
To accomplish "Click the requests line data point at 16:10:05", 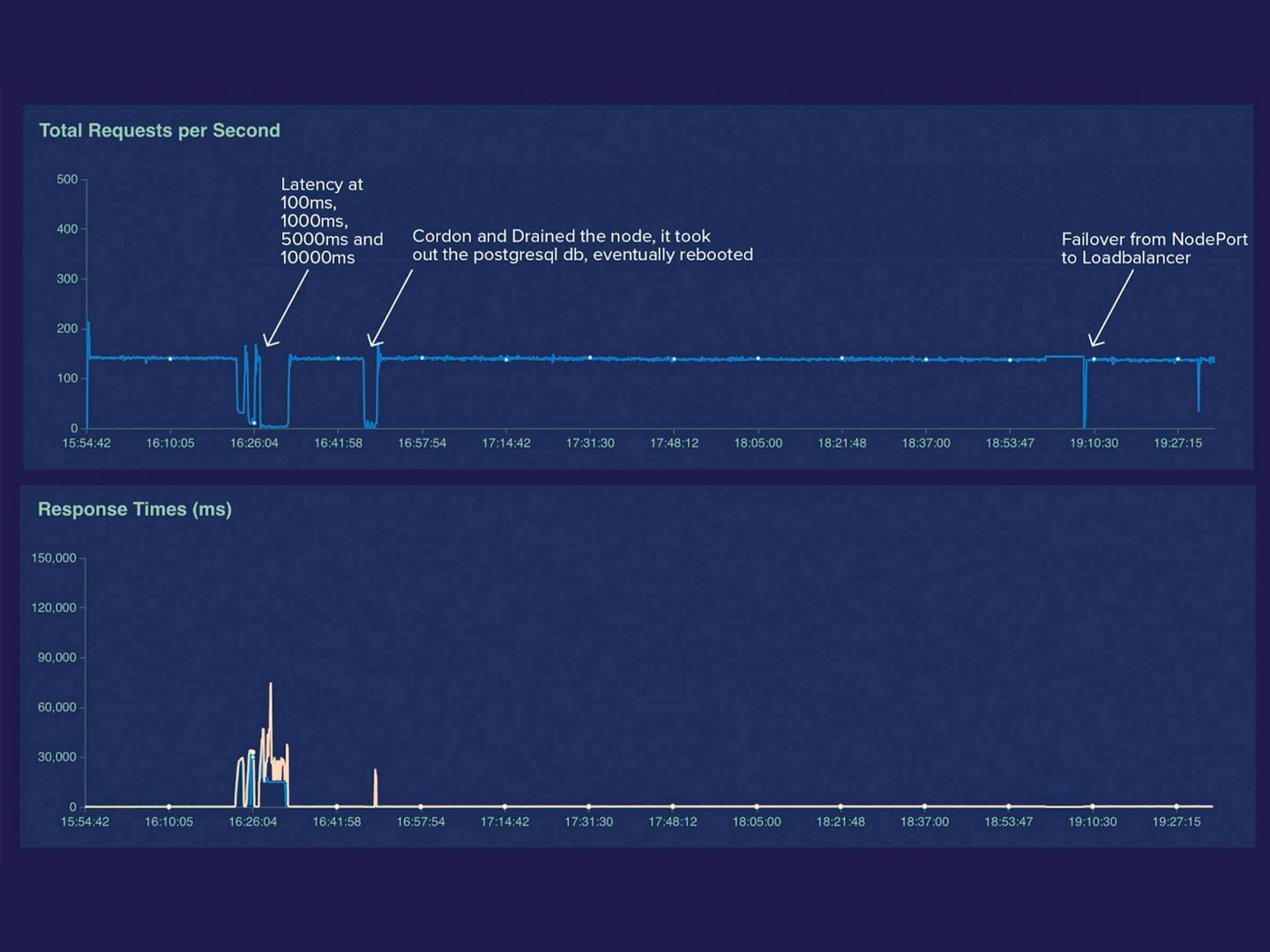I will 170,359.
